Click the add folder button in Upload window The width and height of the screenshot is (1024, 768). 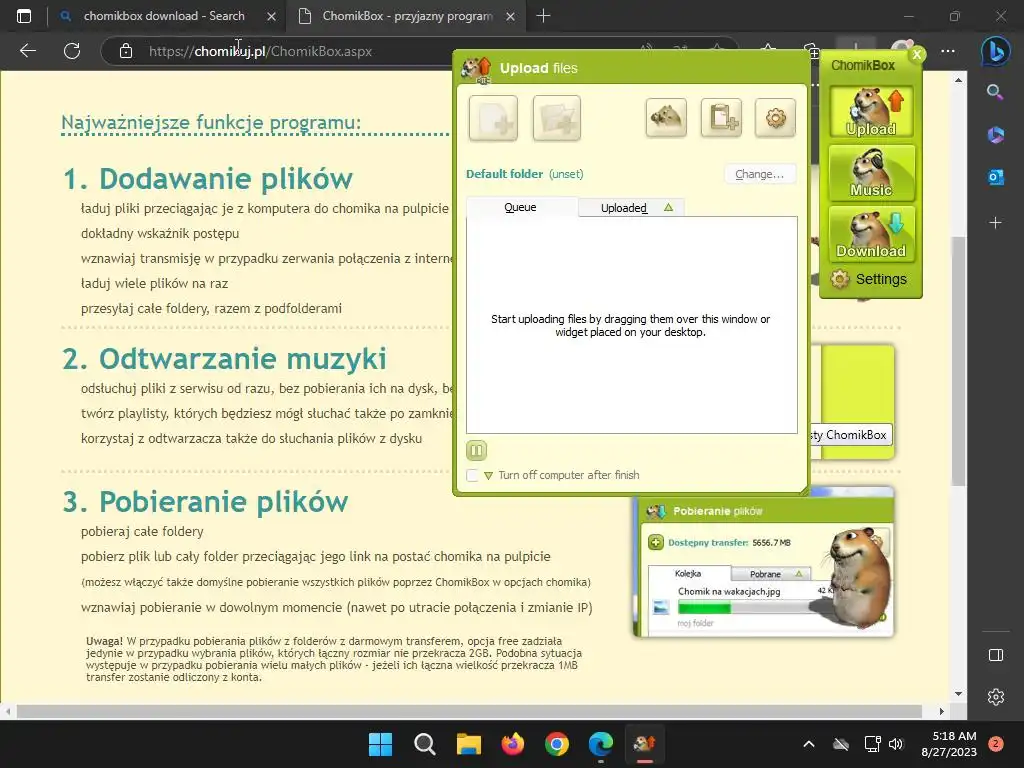pyautogui.click(x=556, y=118)
